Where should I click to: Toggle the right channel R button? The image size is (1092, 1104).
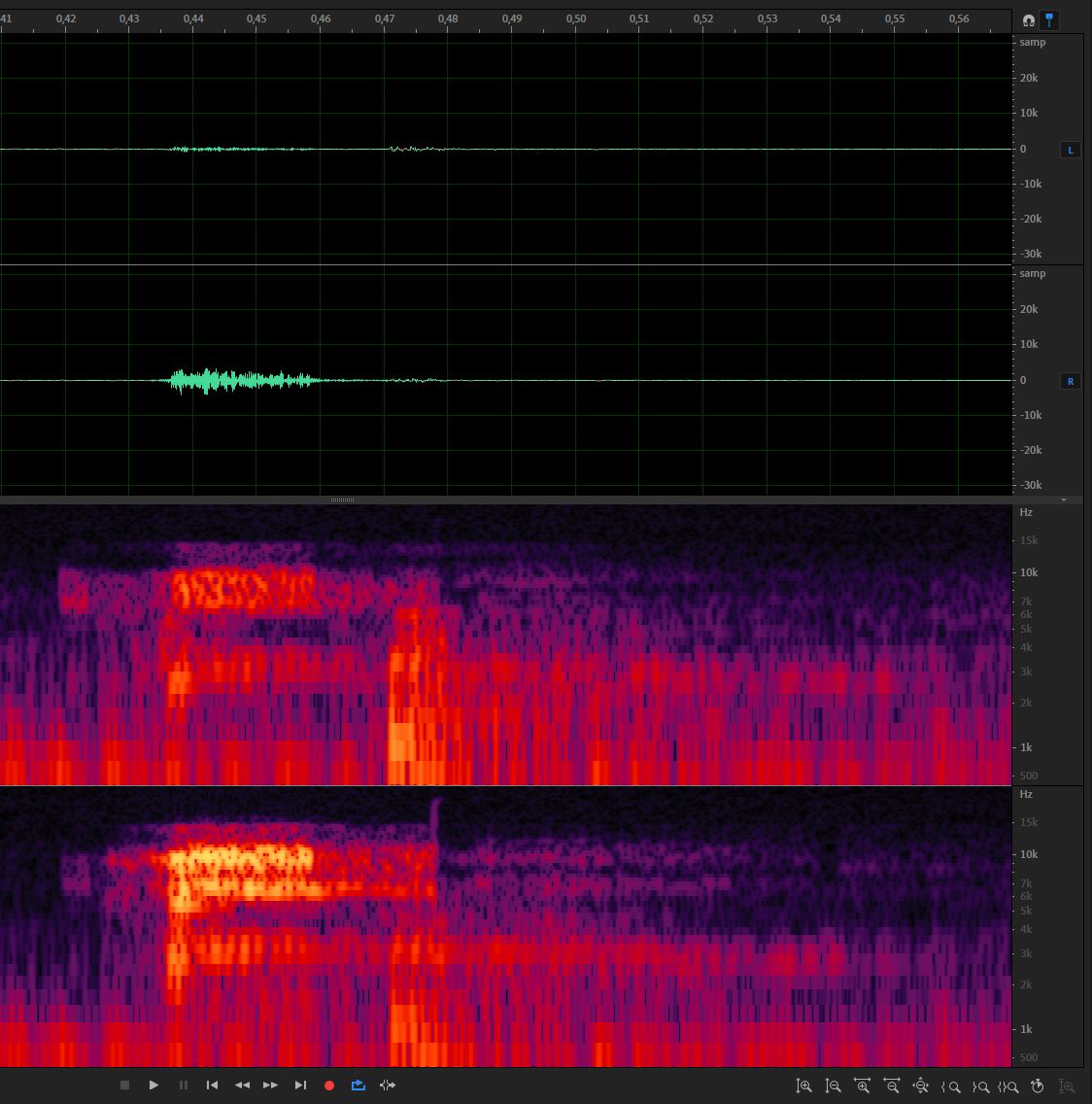(x=1071, y=381)
